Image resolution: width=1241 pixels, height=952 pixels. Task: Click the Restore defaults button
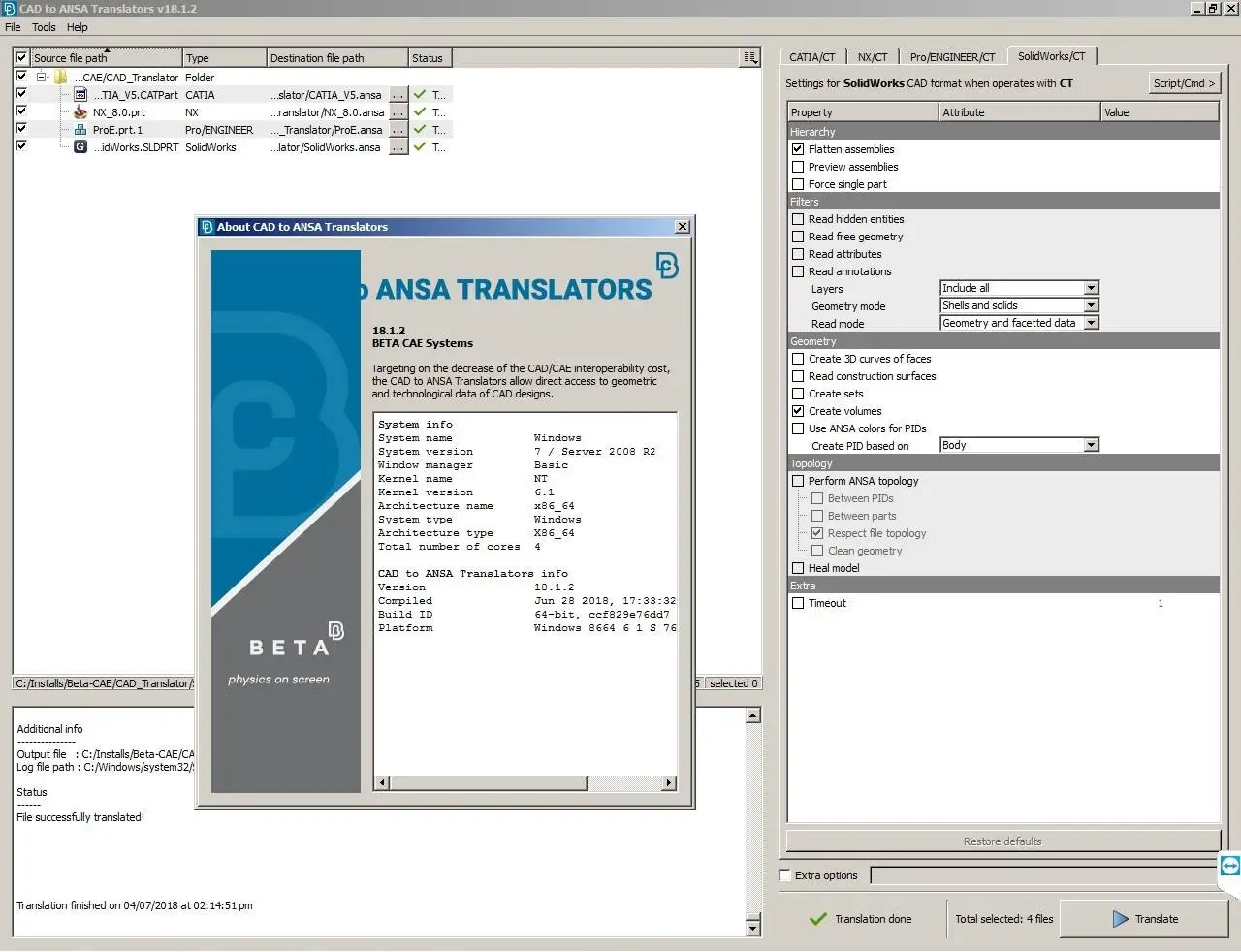(1002, 841)
